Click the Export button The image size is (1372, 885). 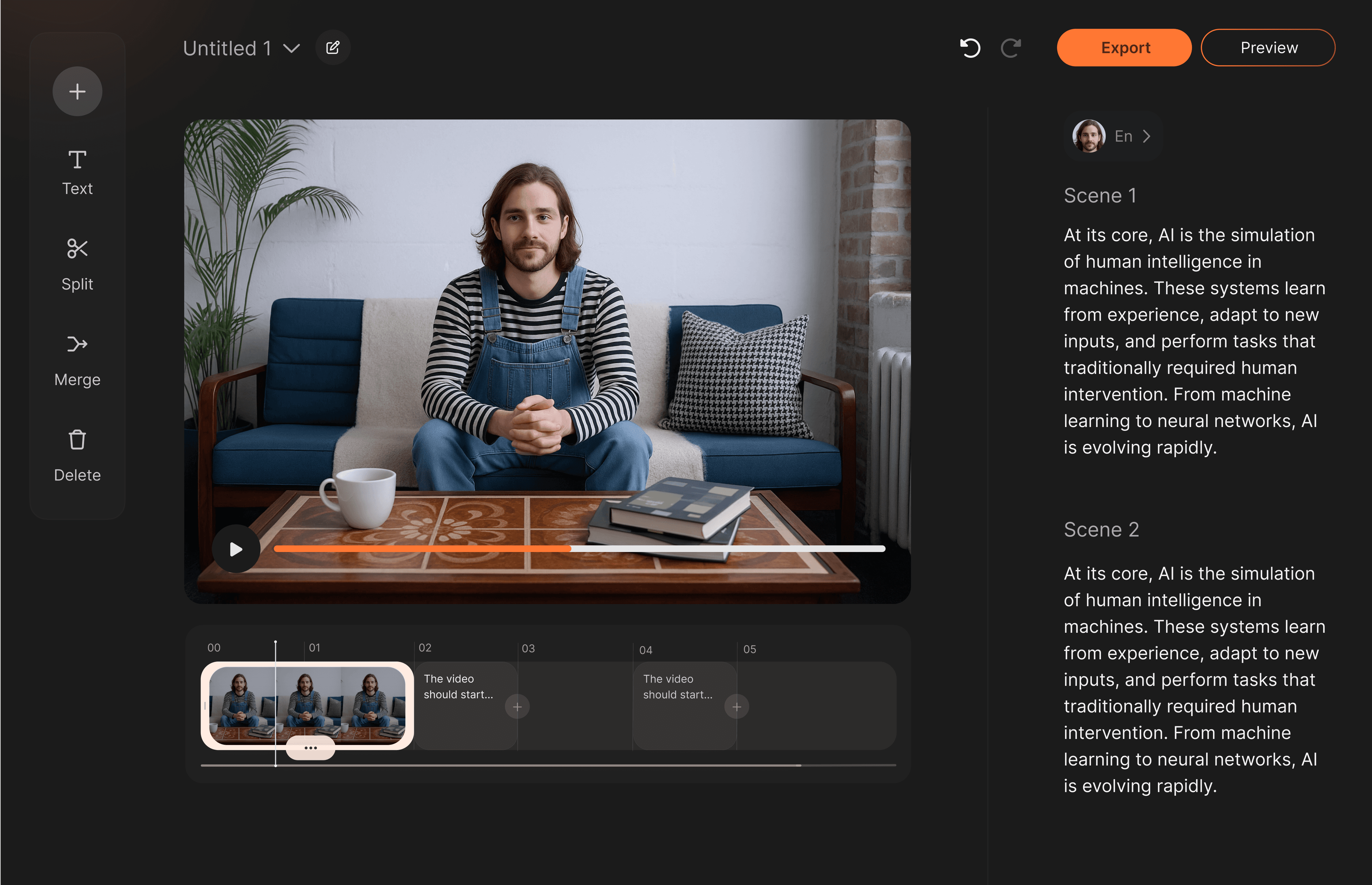point(1124,48)
